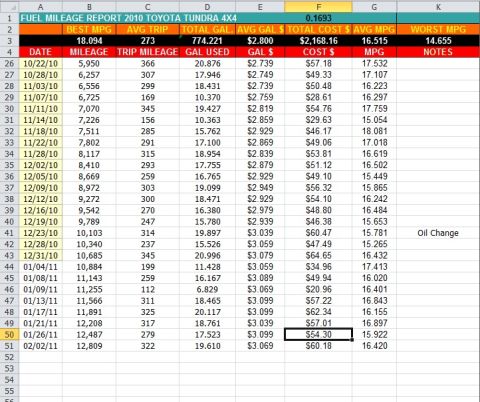Select gallons cell 6.829
The width and height of the screenshot is (480, 402).
click(x=207, y=289)
